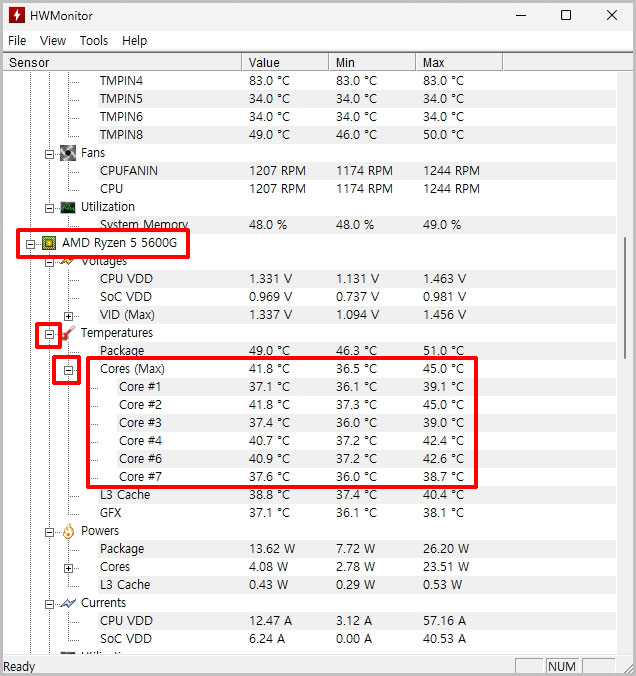Expand the VID (Max) entry
The image size is (636, 676).
coord(68,316)
